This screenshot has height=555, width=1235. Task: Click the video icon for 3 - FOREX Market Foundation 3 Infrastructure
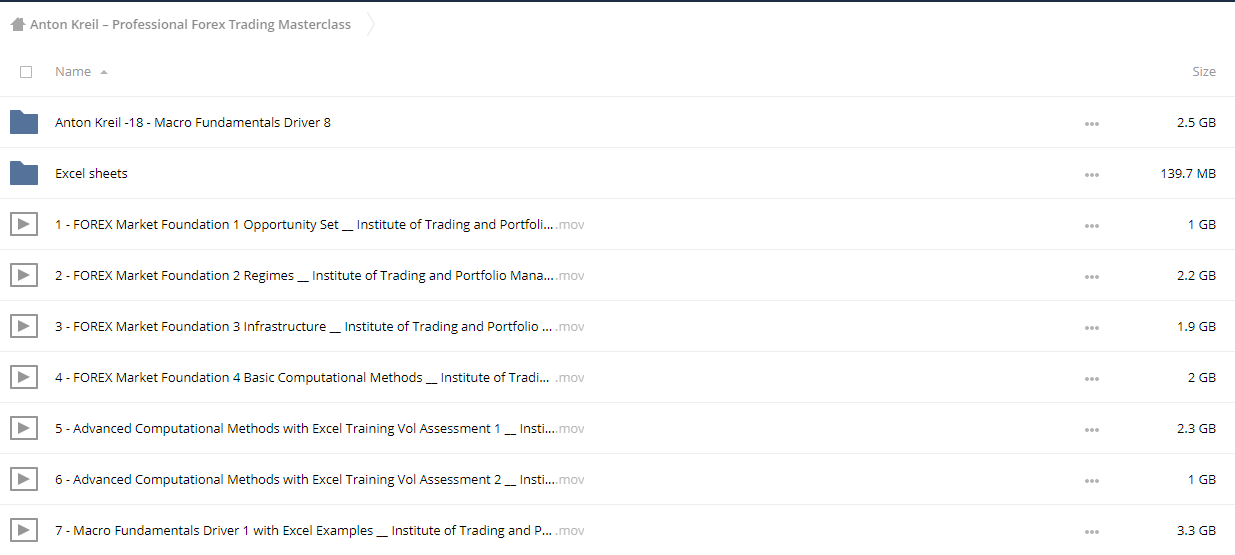pyautogui.click(x=24, y=326)
